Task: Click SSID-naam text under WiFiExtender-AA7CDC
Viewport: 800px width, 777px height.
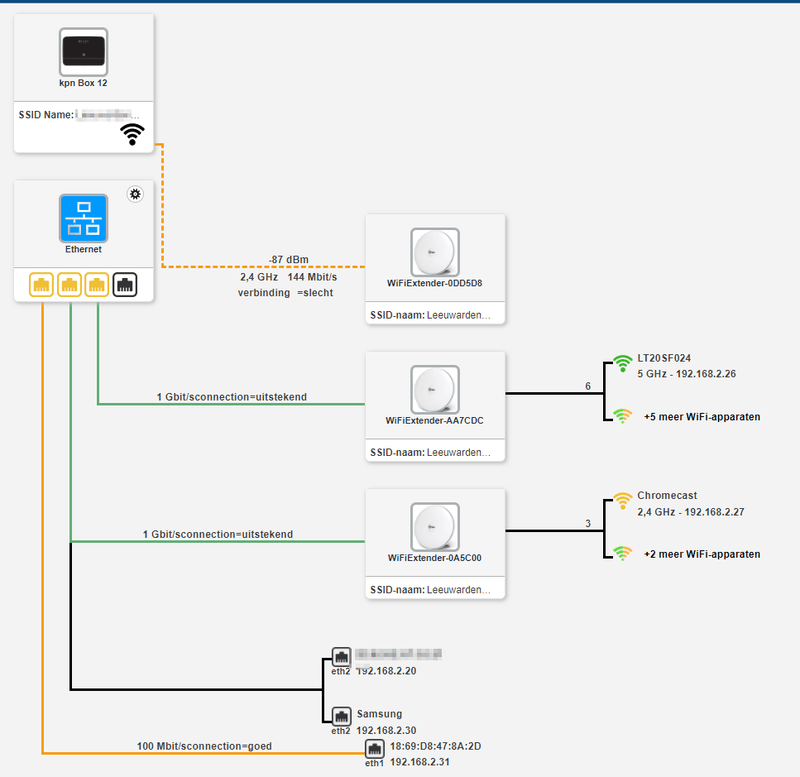Action: point(430,453)
